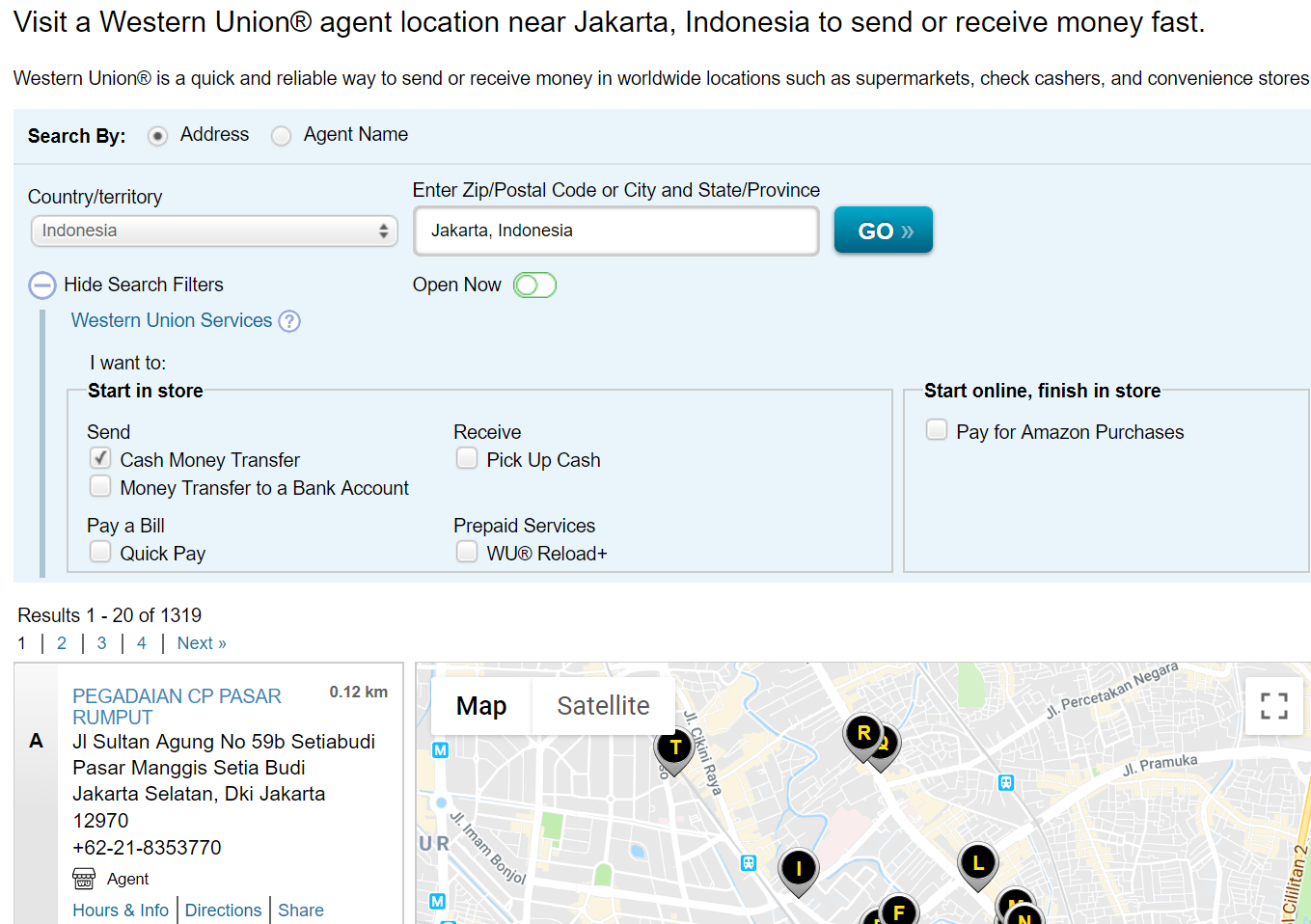Collapse filters using the minus circle icon
Screen dimensions: 1311x924
pyautogui.click(x=42, y=285)
